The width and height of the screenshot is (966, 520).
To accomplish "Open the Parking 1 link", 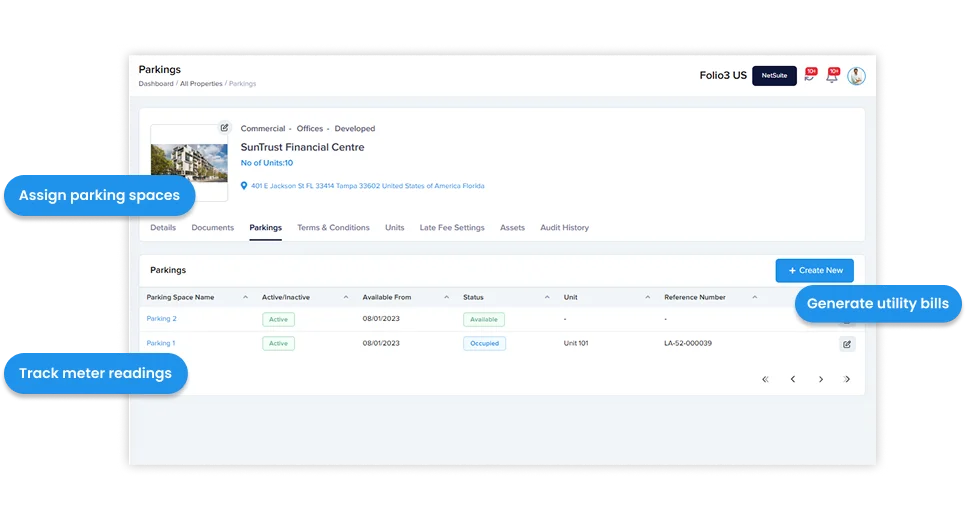I will [x=161, y=343].
